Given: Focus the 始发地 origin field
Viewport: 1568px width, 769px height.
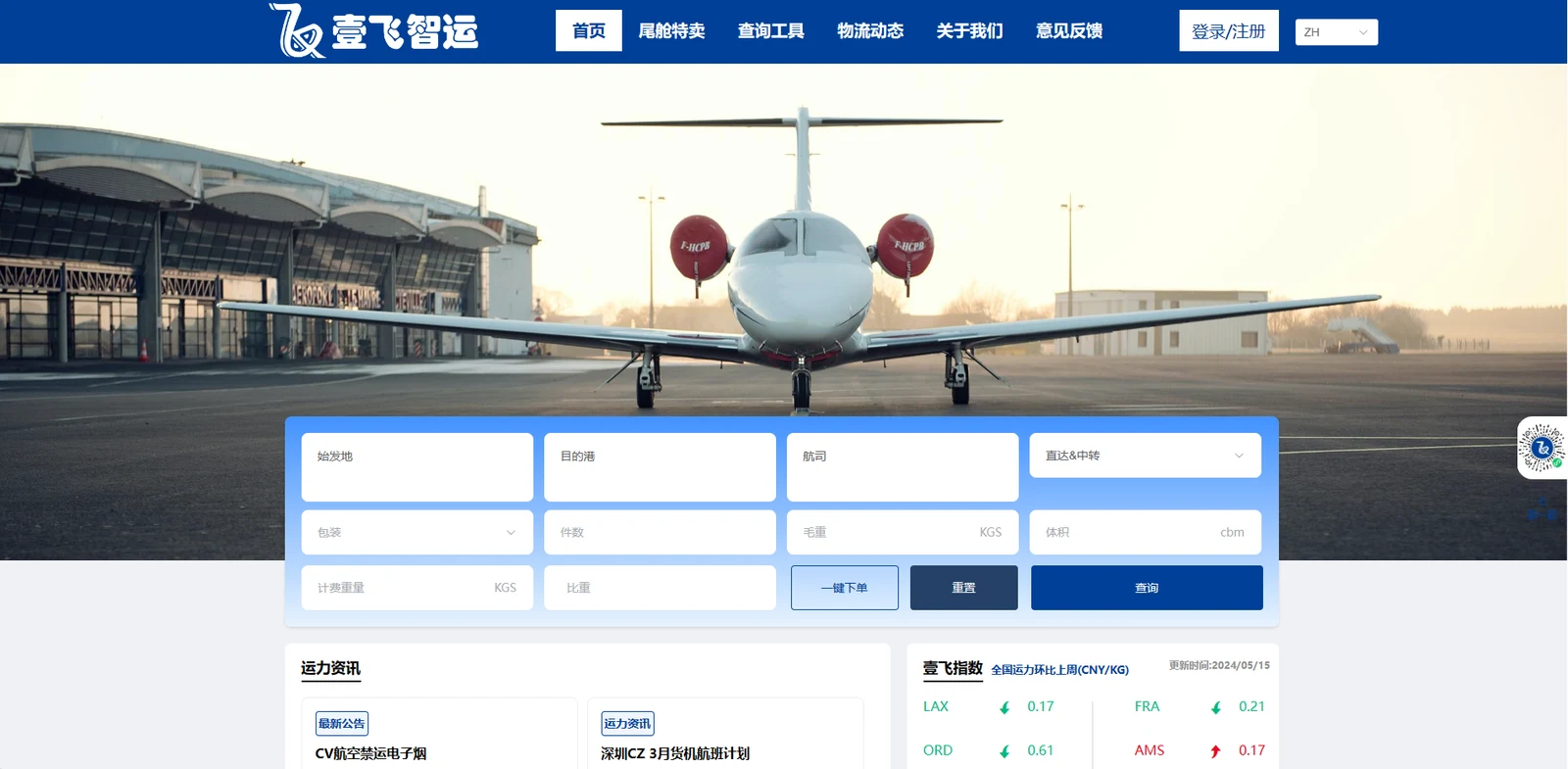Looking at the screenshot, I should pyautogui.click(x=417, y=467).
